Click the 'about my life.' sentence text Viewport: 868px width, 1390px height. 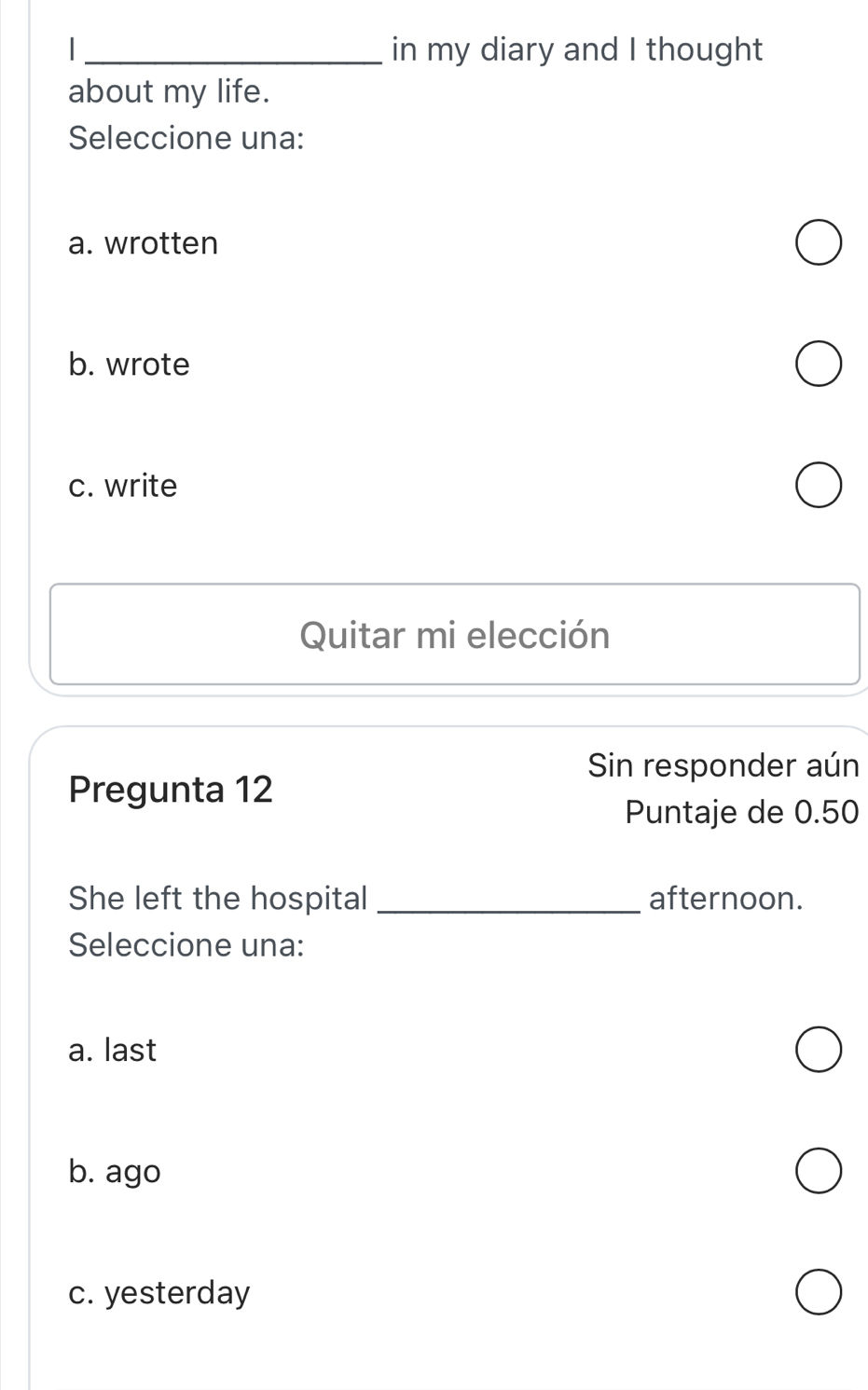(170, 92)
